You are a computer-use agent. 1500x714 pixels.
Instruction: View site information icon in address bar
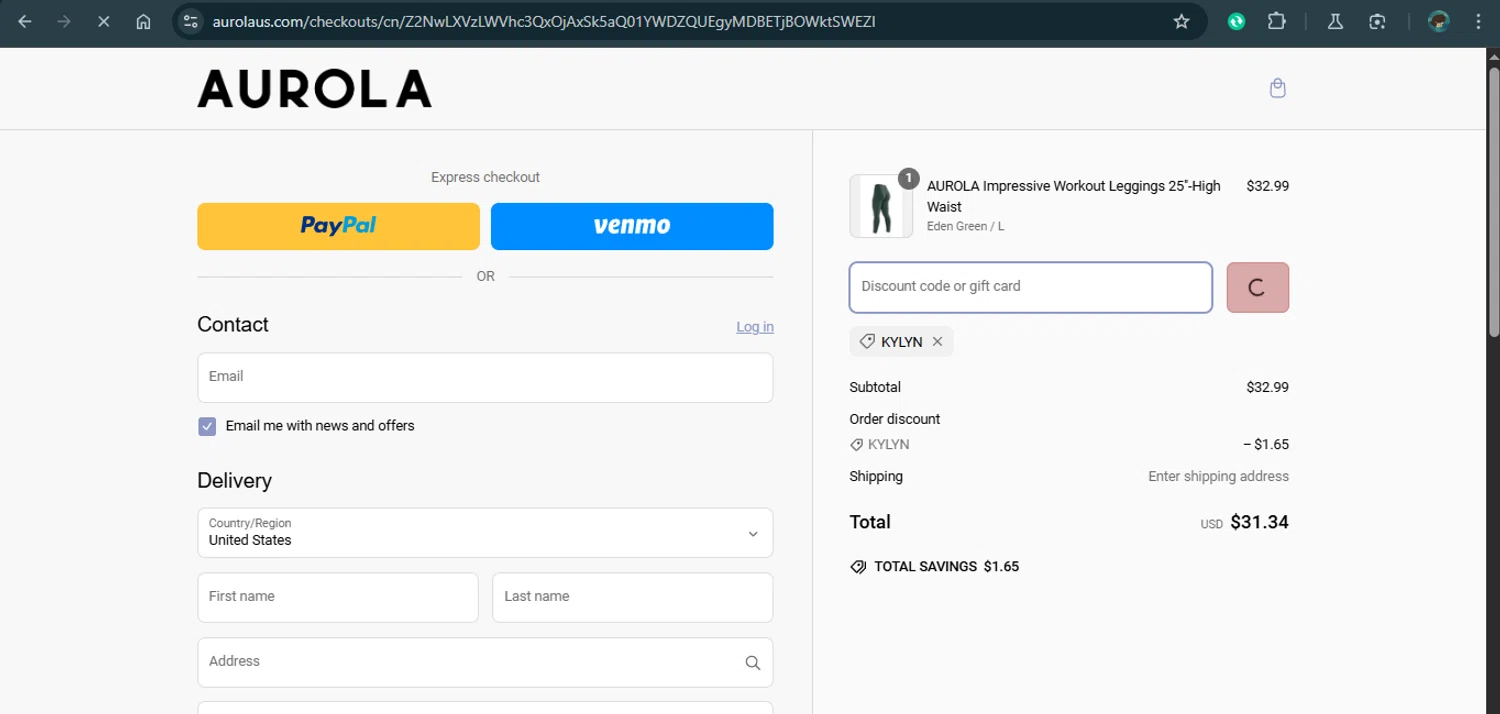192,21
